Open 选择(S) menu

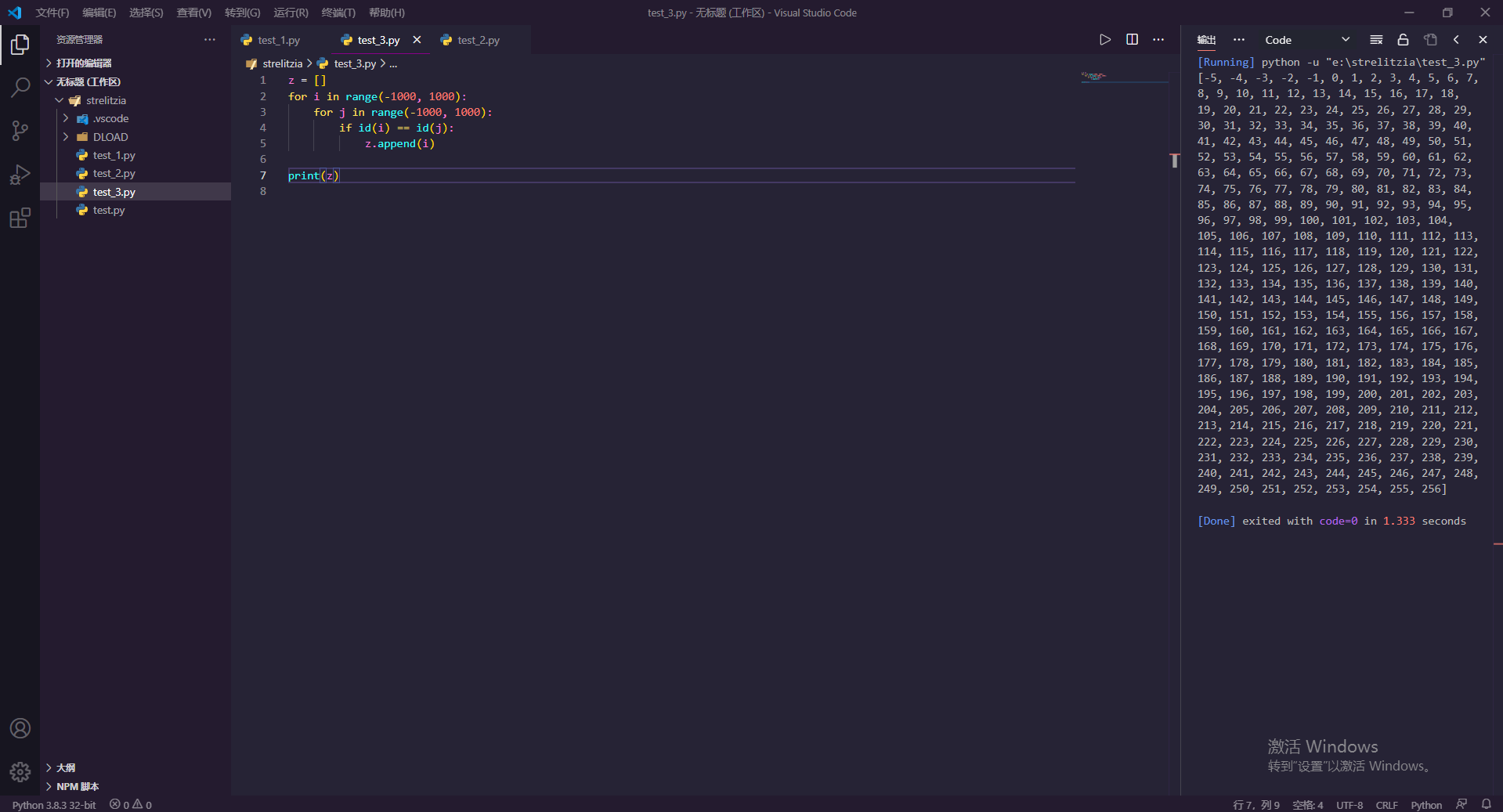(146, 13)
